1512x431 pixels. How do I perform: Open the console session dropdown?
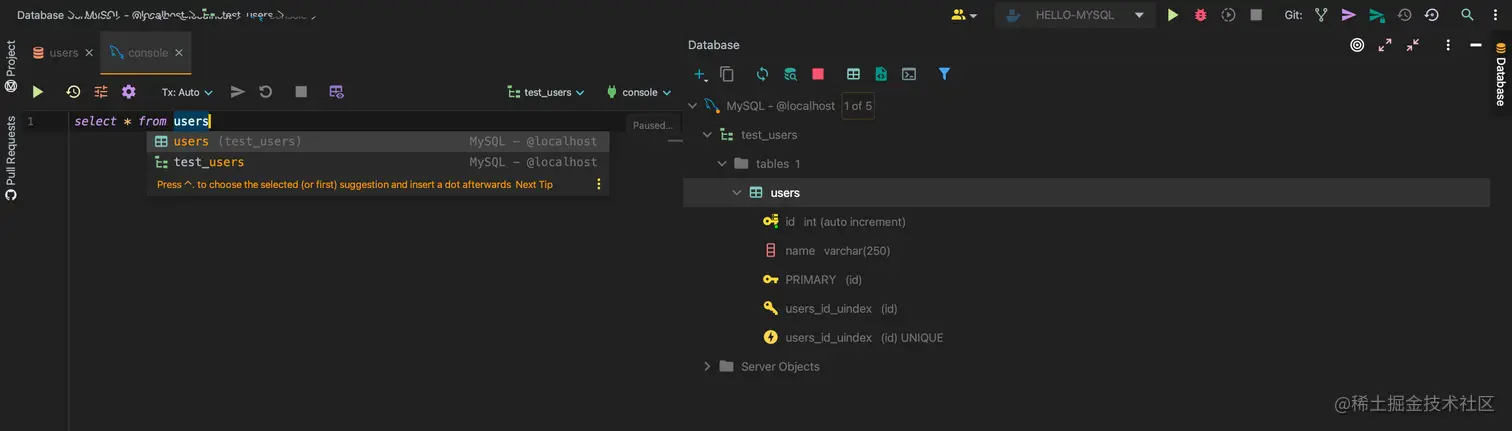tap(638, 92)
